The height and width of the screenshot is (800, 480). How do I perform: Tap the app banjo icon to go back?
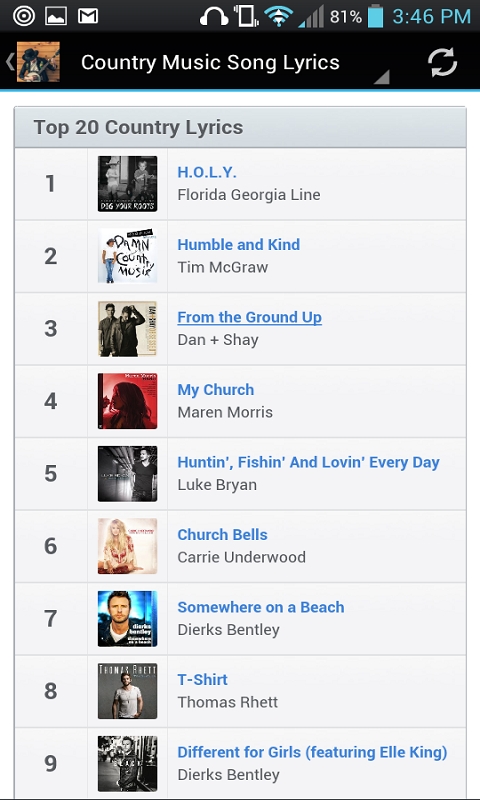click(38, 62)
